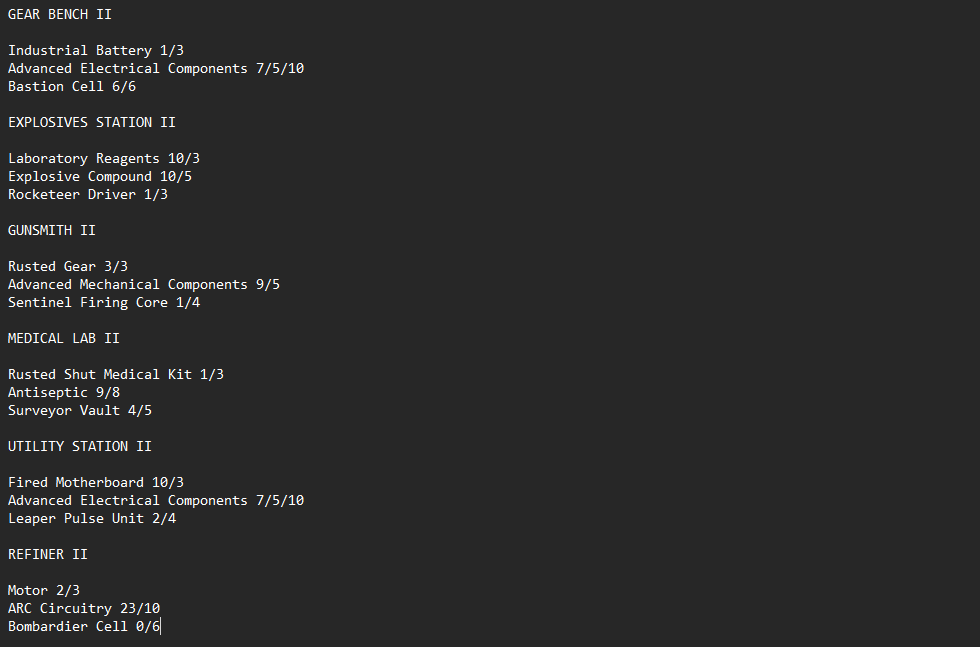Click the MEDICAL LAB II heading
This screenshot has width=980, height=647.
click(x=64, y=338)
